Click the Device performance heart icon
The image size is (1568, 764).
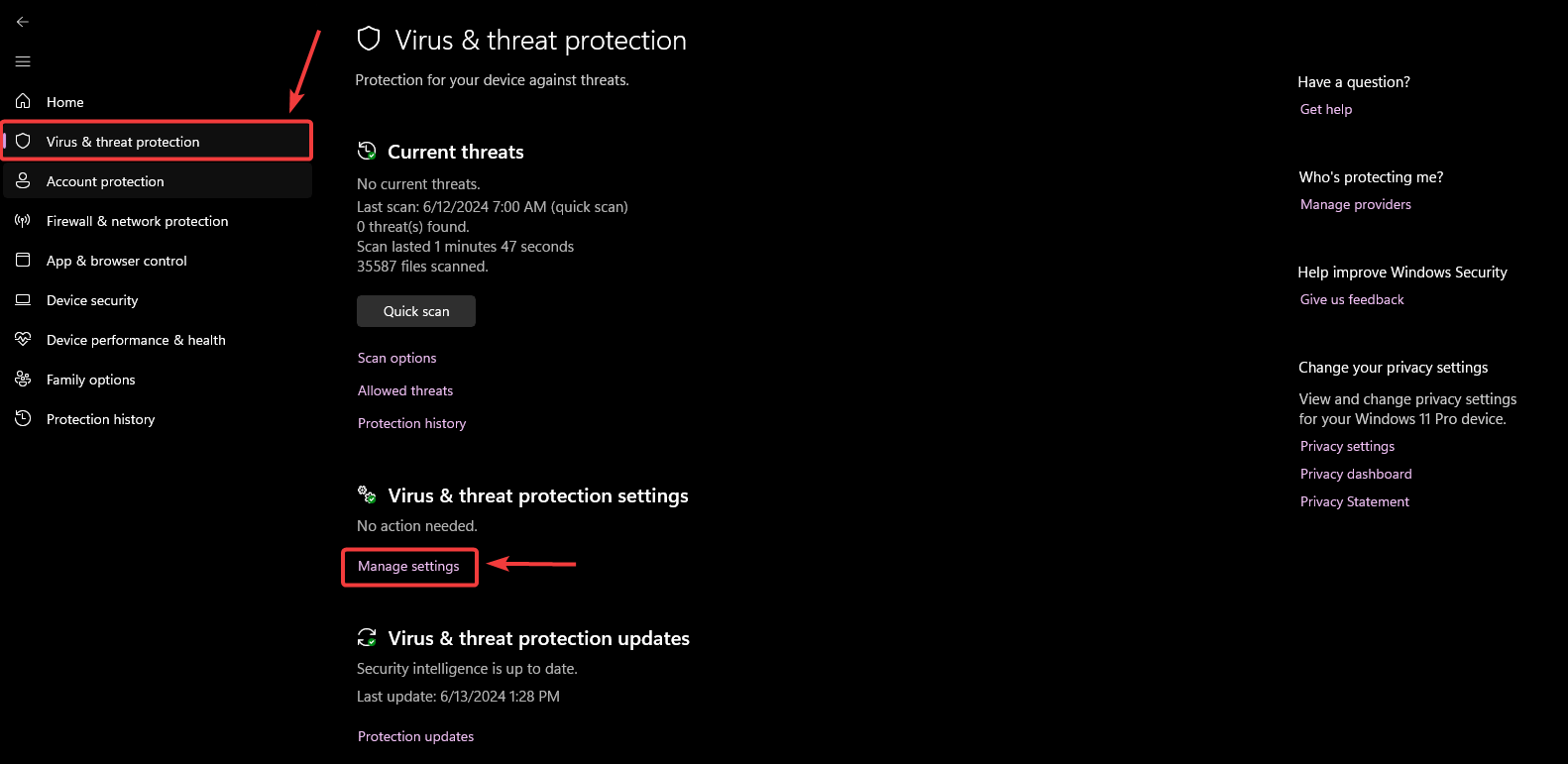(23, 339)
